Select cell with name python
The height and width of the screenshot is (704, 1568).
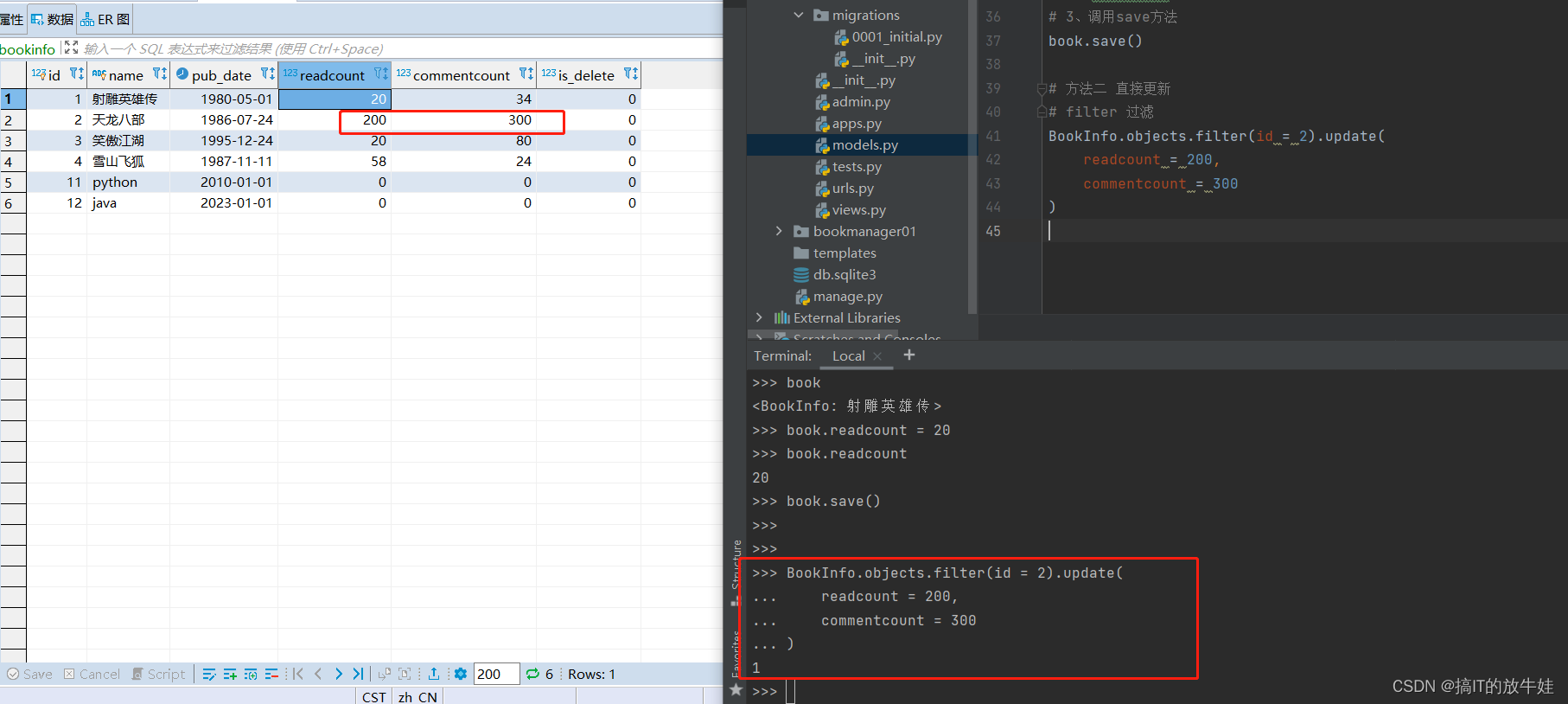click(128, 182)
